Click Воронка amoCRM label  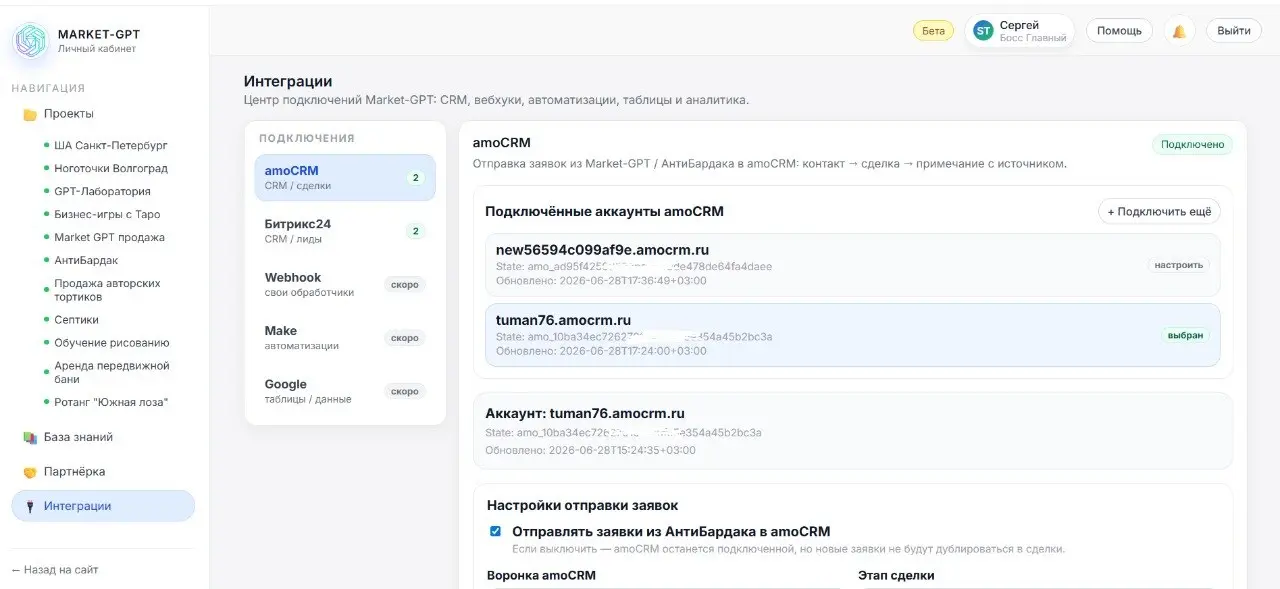541,576
